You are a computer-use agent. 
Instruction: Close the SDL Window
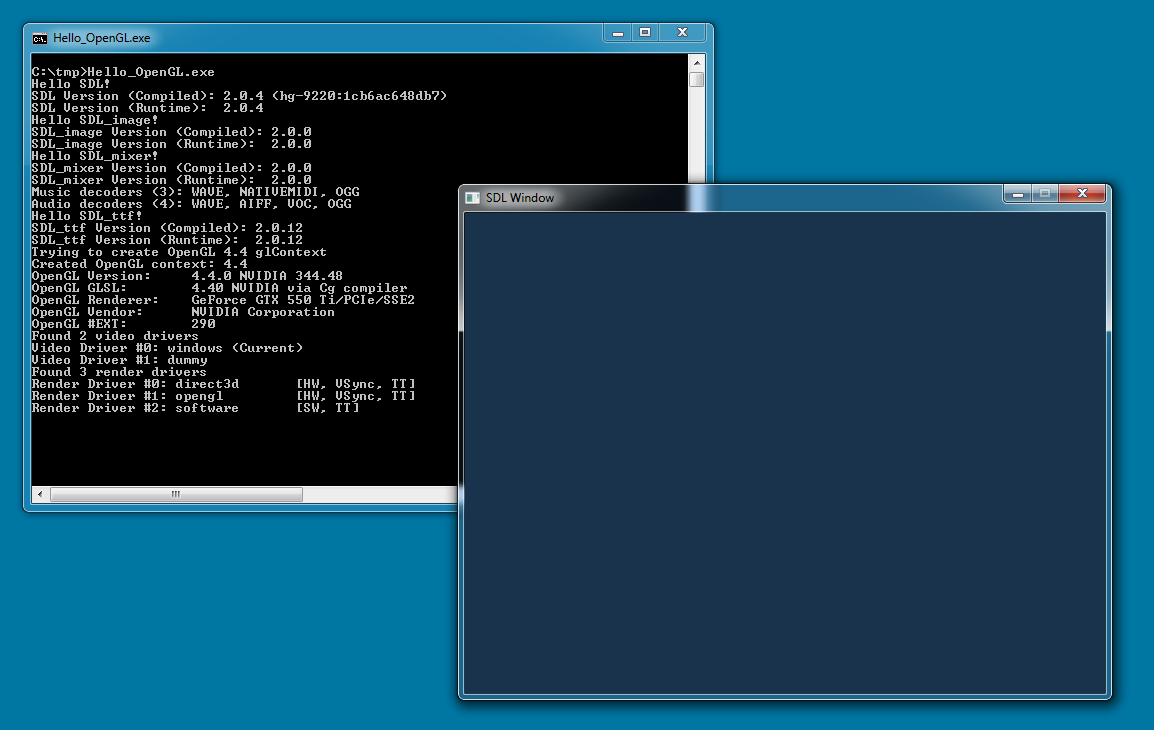pos(1082,194)
